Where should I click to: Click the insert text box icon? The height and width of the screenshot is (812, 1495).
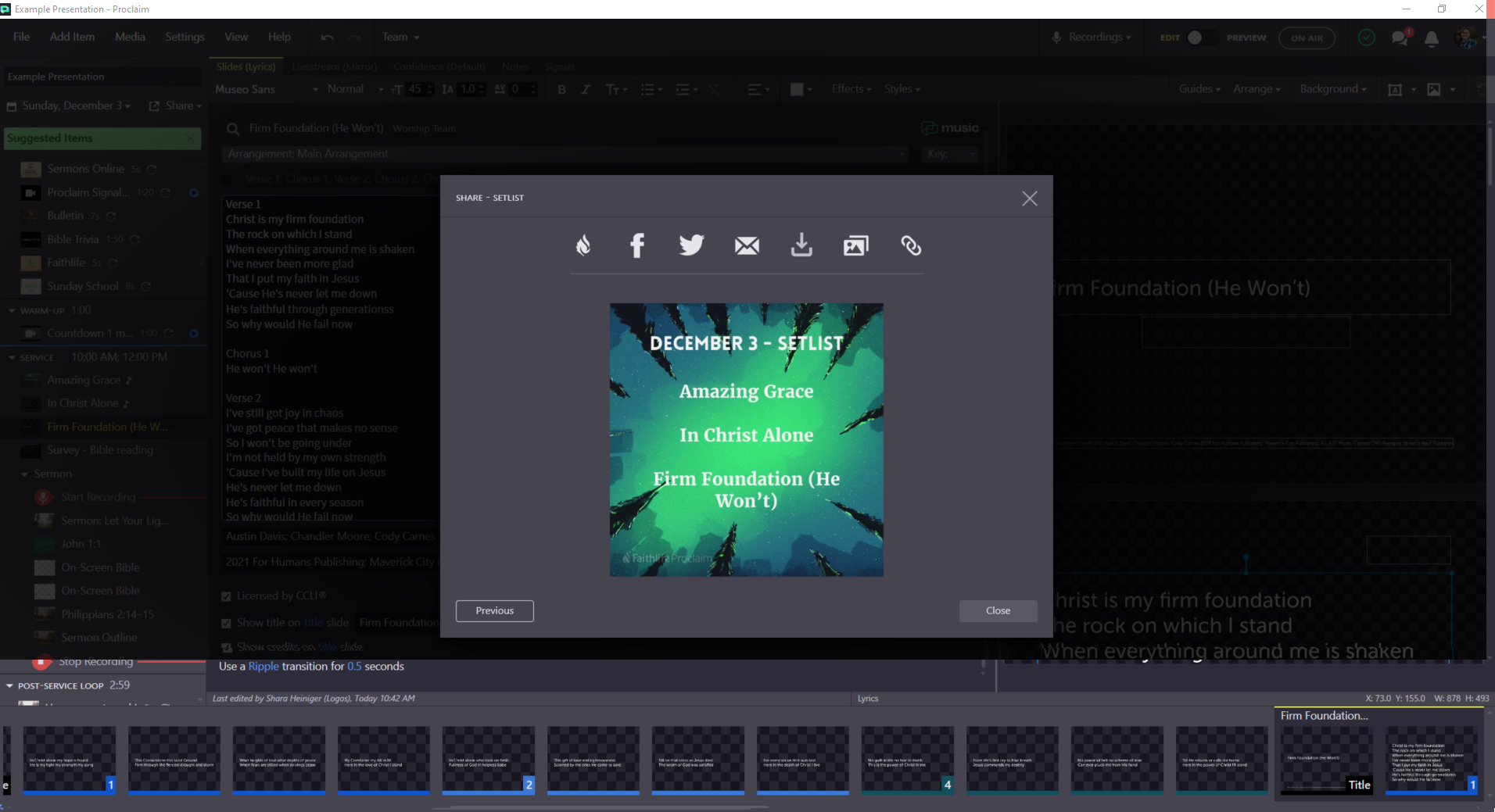[1395, 90]
